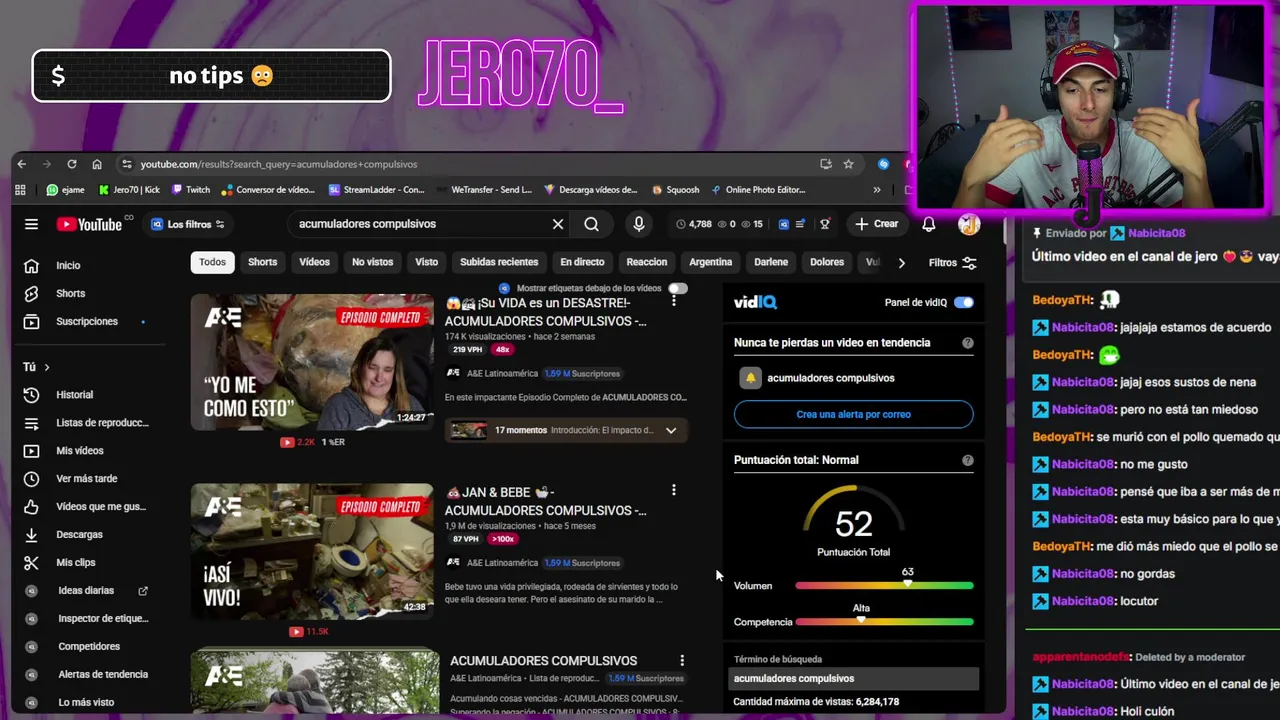This screenshot has height=720, width=1280.
Task: Click the Volumen score bar
Action: pos(884,585)
